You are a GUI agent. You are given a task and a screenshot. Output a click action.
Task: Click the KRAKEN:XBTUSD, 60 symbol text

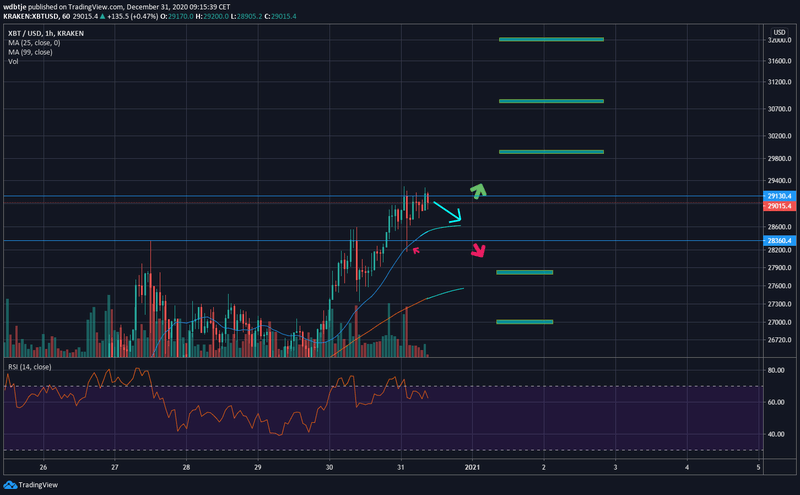click(x=37, y=16)
